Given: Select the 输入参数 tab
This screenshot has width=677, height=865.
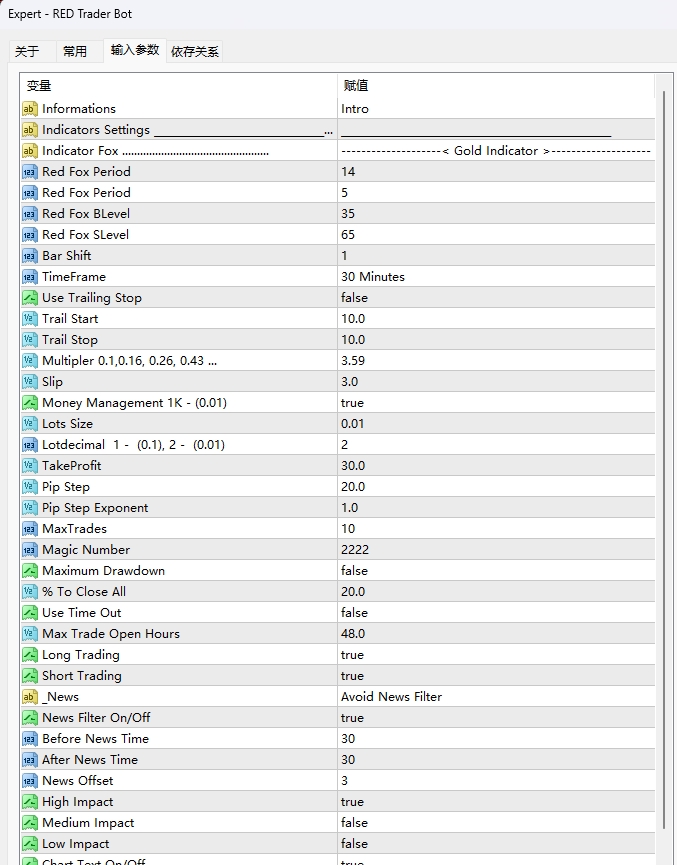Looking at the screenshot, I should tap(135, 50).
